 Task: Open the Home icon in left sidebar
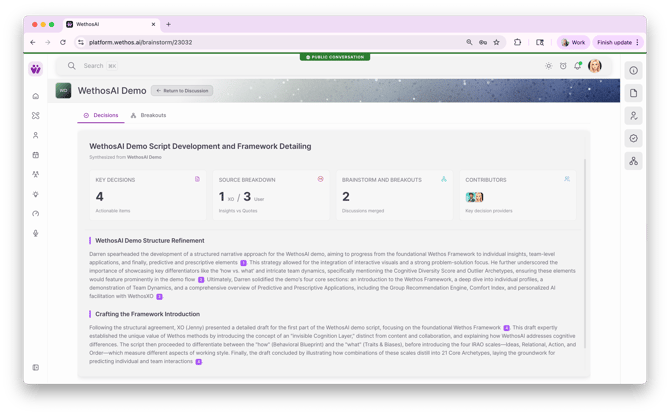pyautogui.click(x=36, y=96)
